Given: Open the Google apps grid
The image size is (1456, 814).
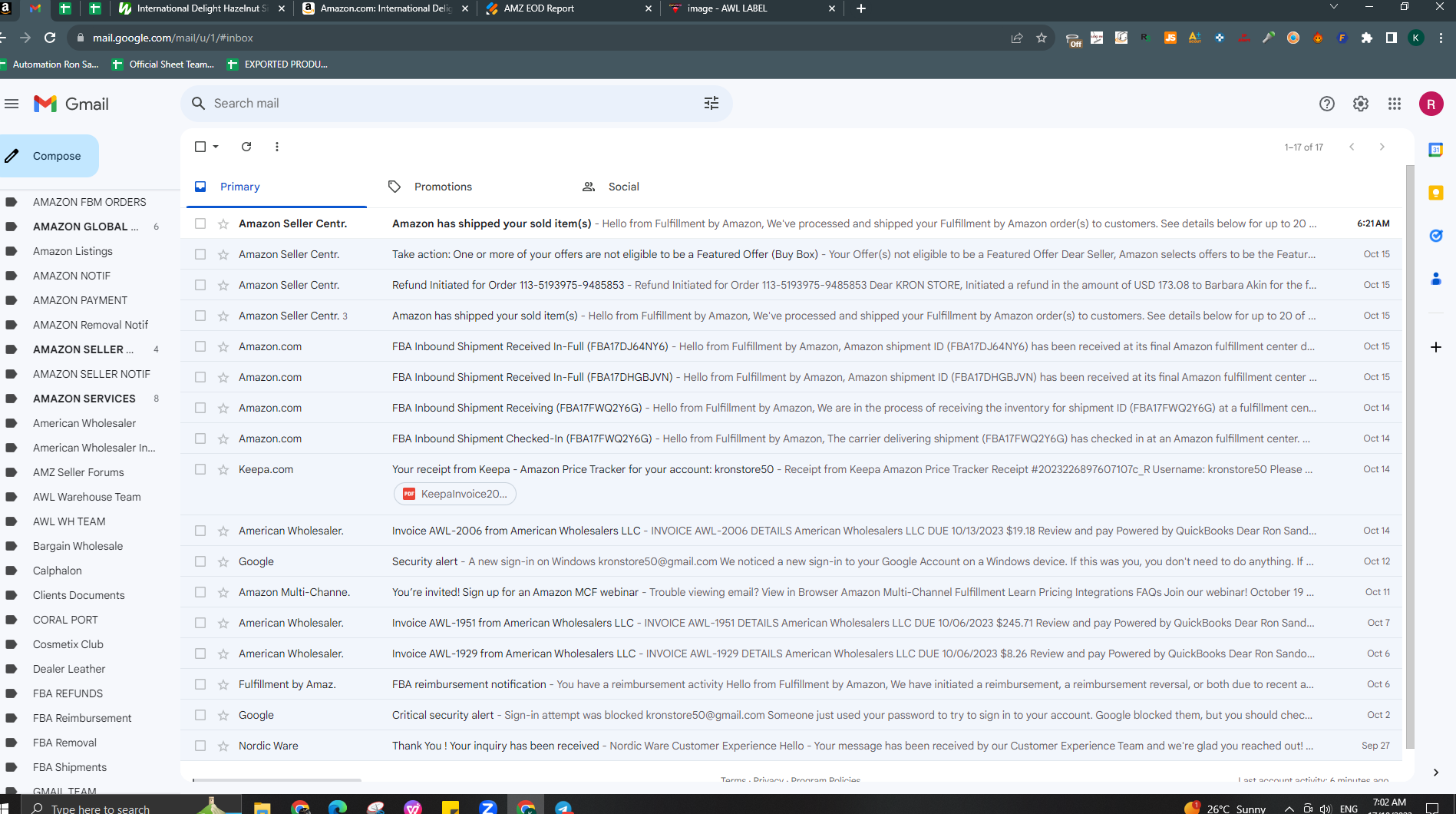Looking at the screenshot, I should click(1395, 104).
